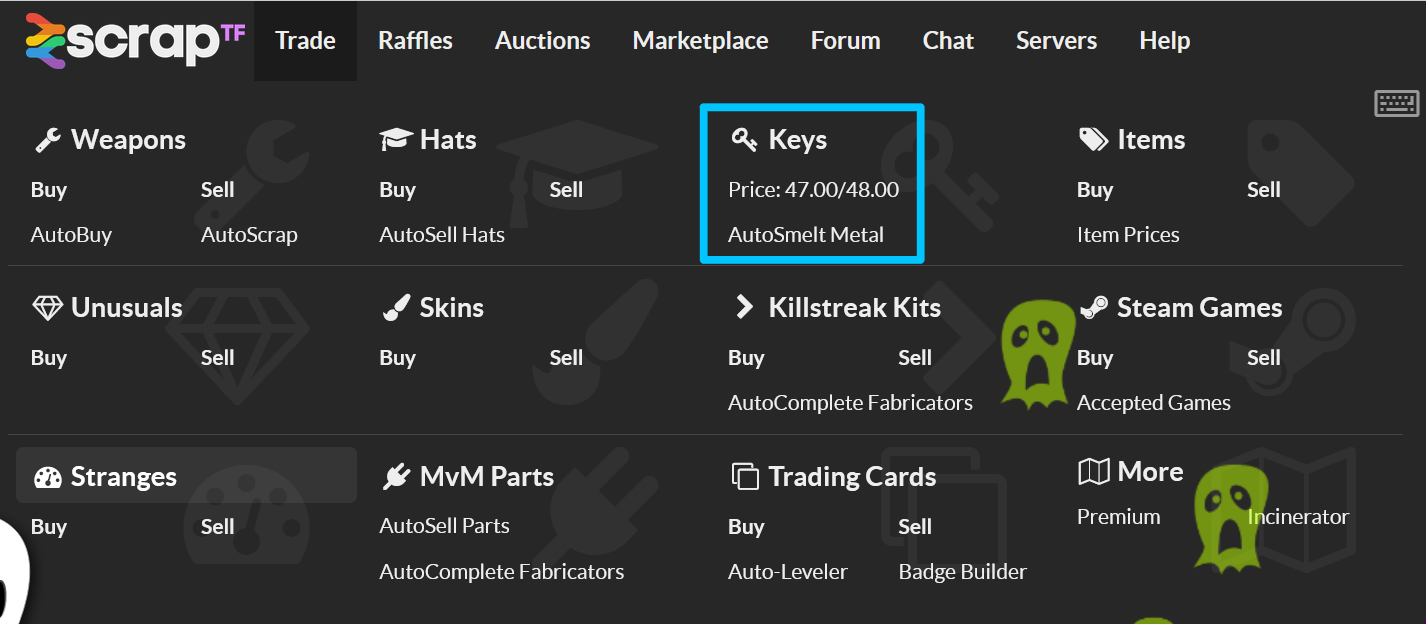
Task: Click the wrench icon beside Weapons
Action: 47,140
